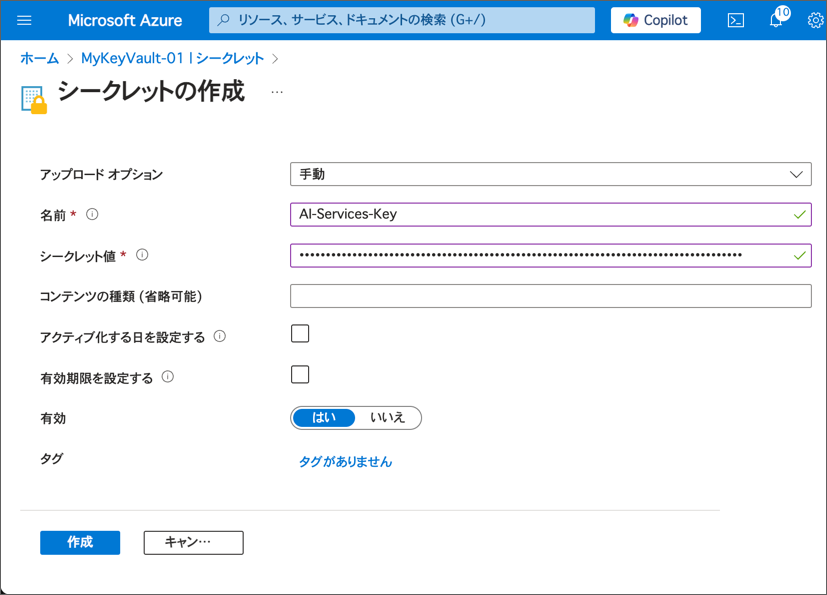Click the Copilot button
This screenshot has height=595, width=827.
pyautogui.click(x=656, y=20)
